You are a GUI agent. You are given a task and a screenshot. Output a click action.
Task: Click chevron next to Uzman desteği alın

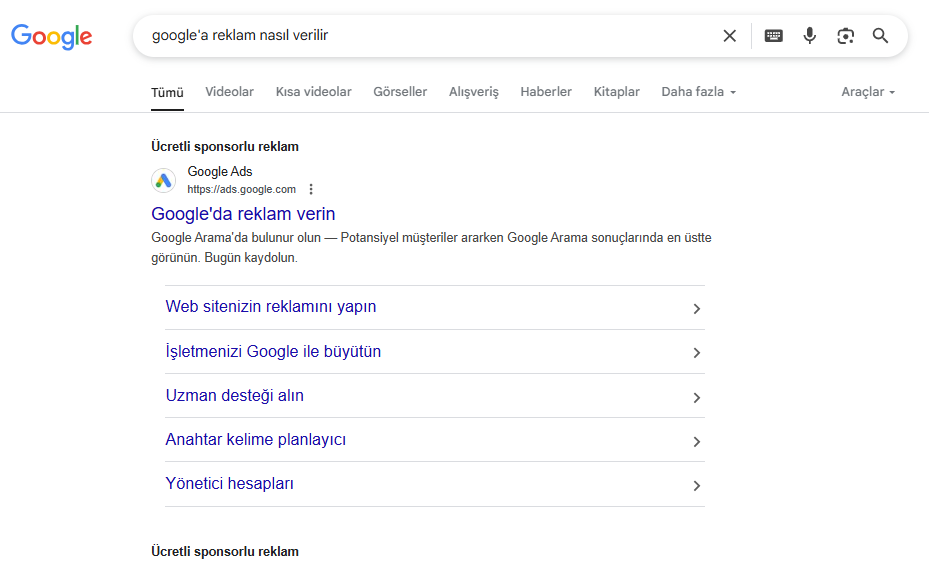pyautogui.click(x=697, y=398)
